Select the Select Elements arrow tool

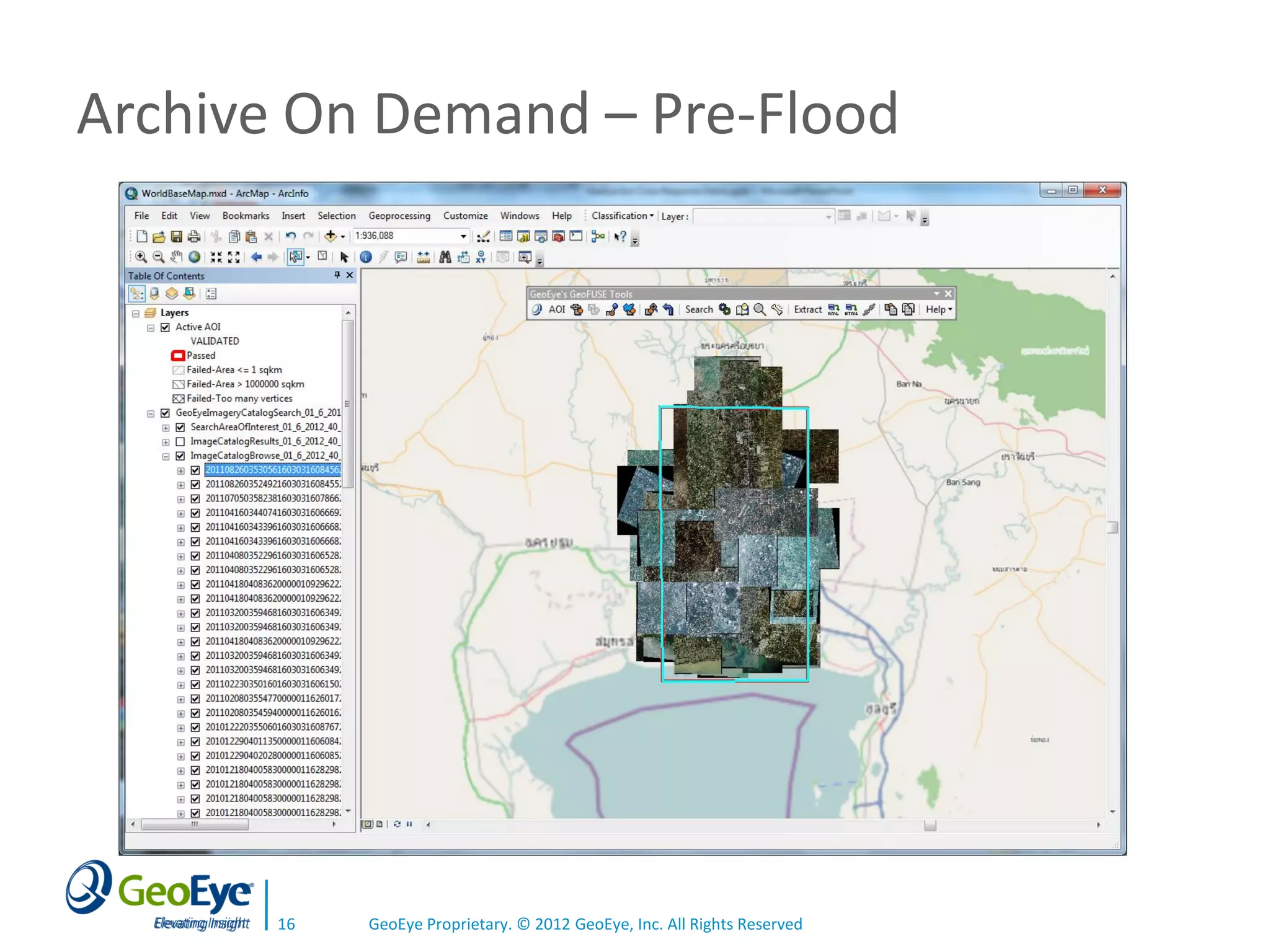(344, 257)
